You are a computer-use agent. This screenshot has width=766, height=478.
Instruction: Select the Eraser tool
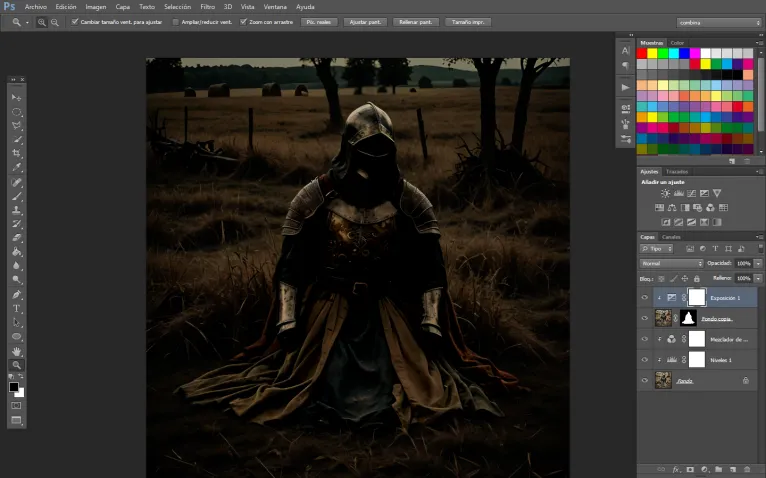[16, 238]
